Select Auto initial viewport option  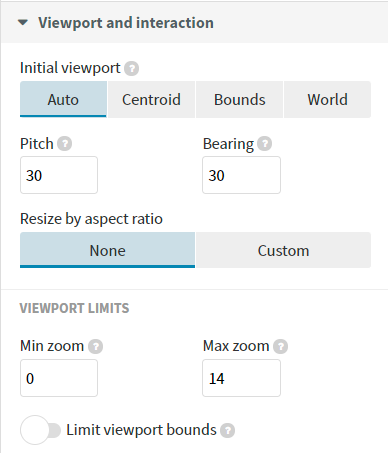tap(63, 99)
